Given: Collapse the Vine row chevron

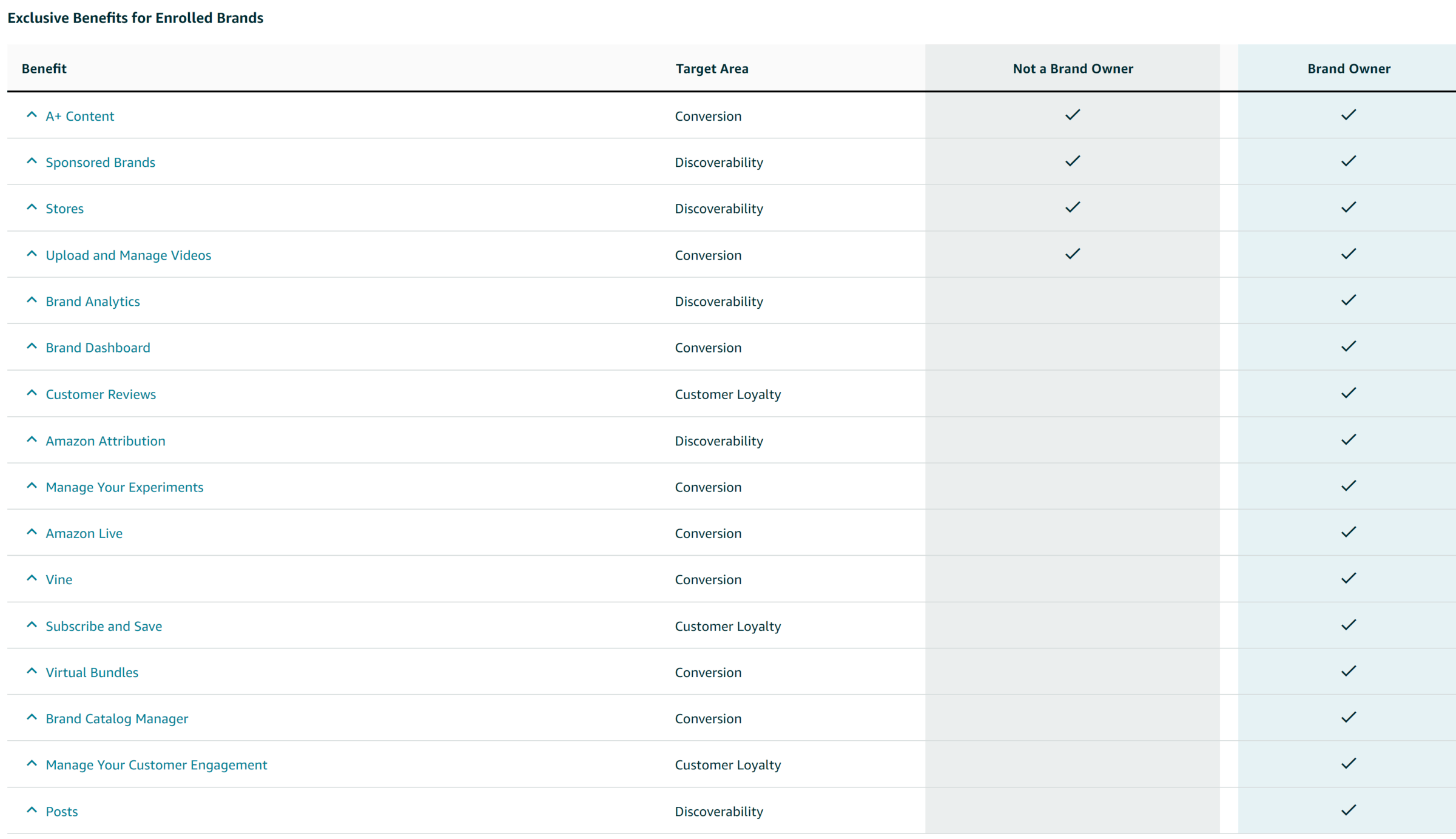Looking at the screenshot, I should 32,578.
